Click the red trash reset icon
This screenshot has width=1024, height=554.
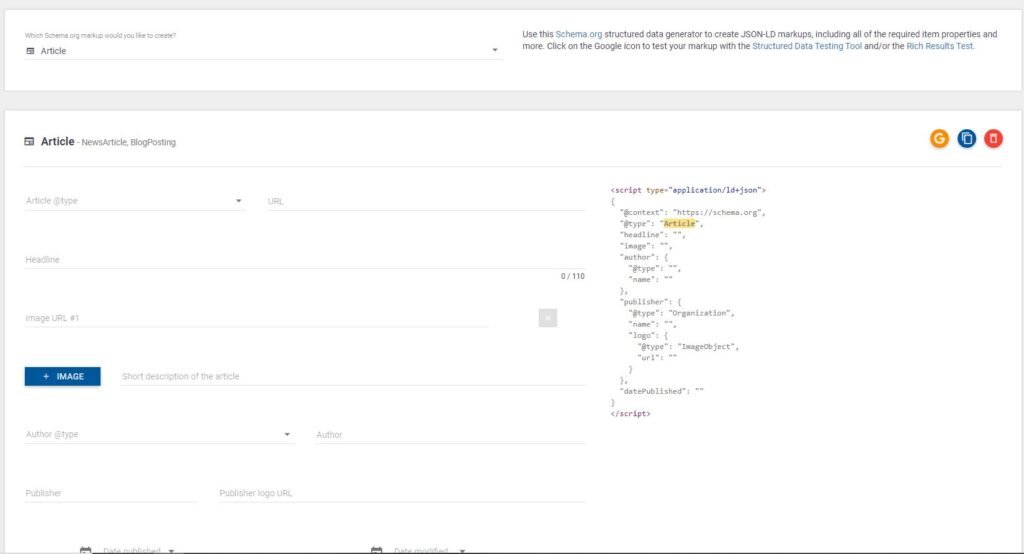click(x=993, y=139)
